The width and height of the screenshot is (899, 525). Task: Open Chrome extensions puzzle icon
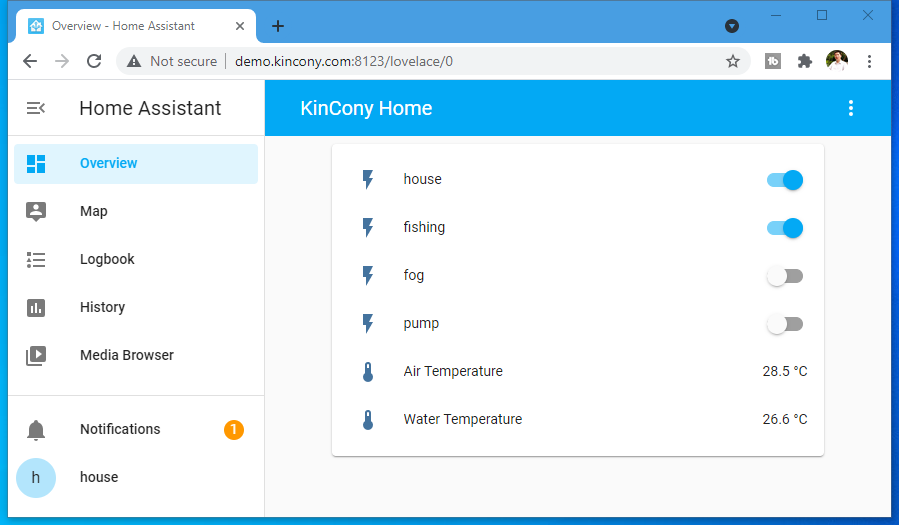[x=804, y=61]
